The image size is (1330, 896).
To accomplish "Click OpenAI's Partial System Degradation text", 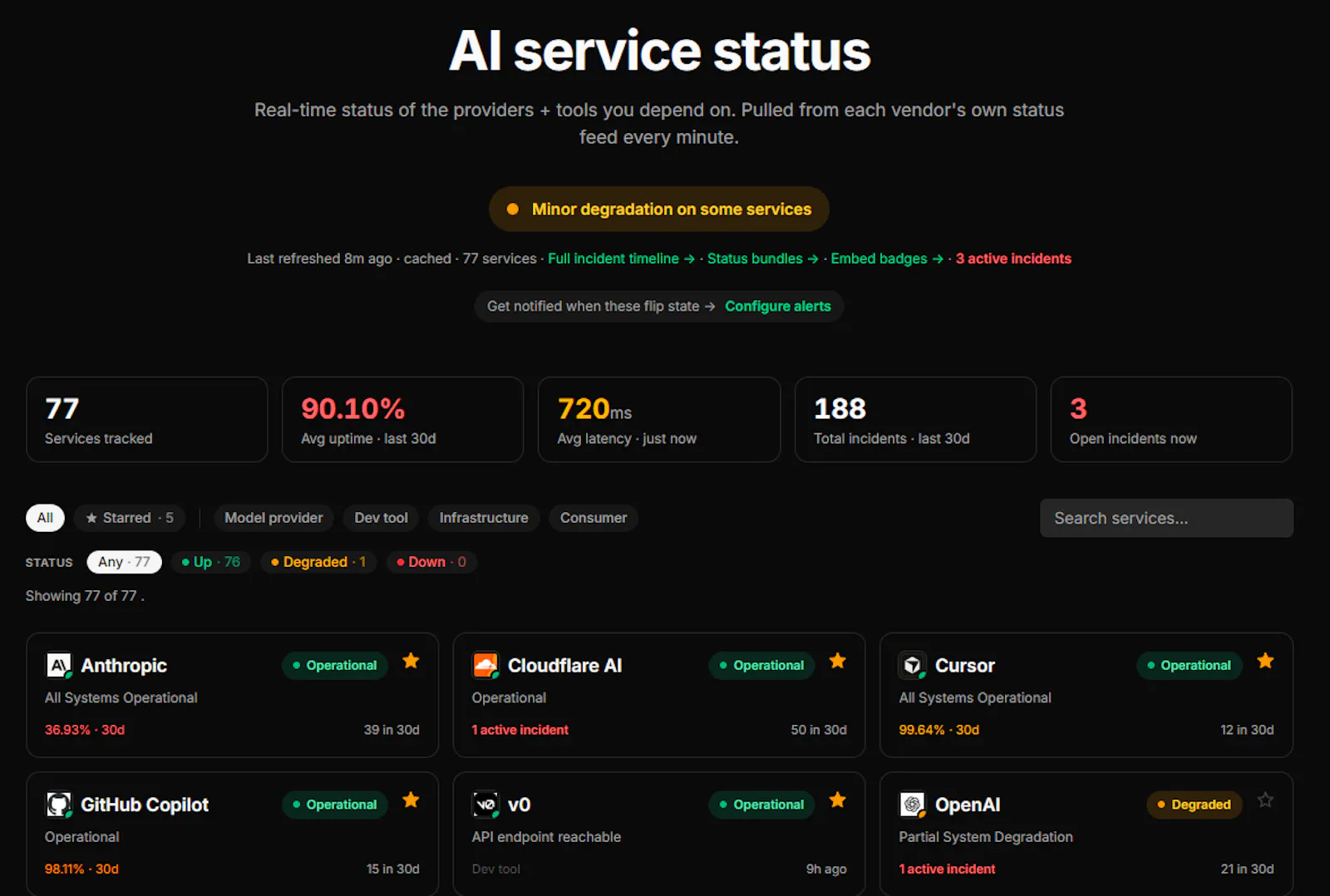I will 986,837.
